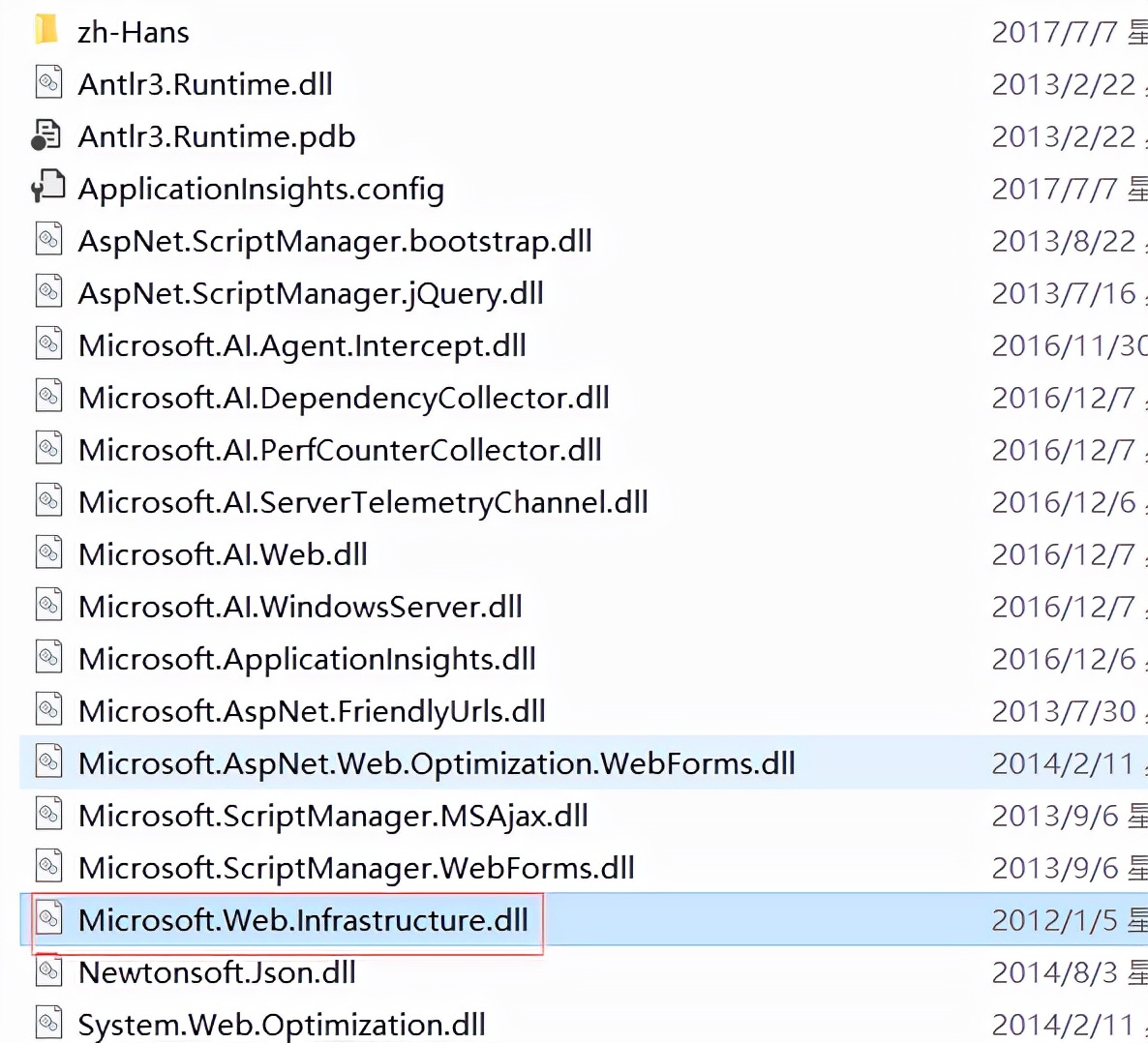1148x1043 pixels.
Task: Select Microsoft.AI.ServerTelemetryChannel.dll
Action: 363,500
